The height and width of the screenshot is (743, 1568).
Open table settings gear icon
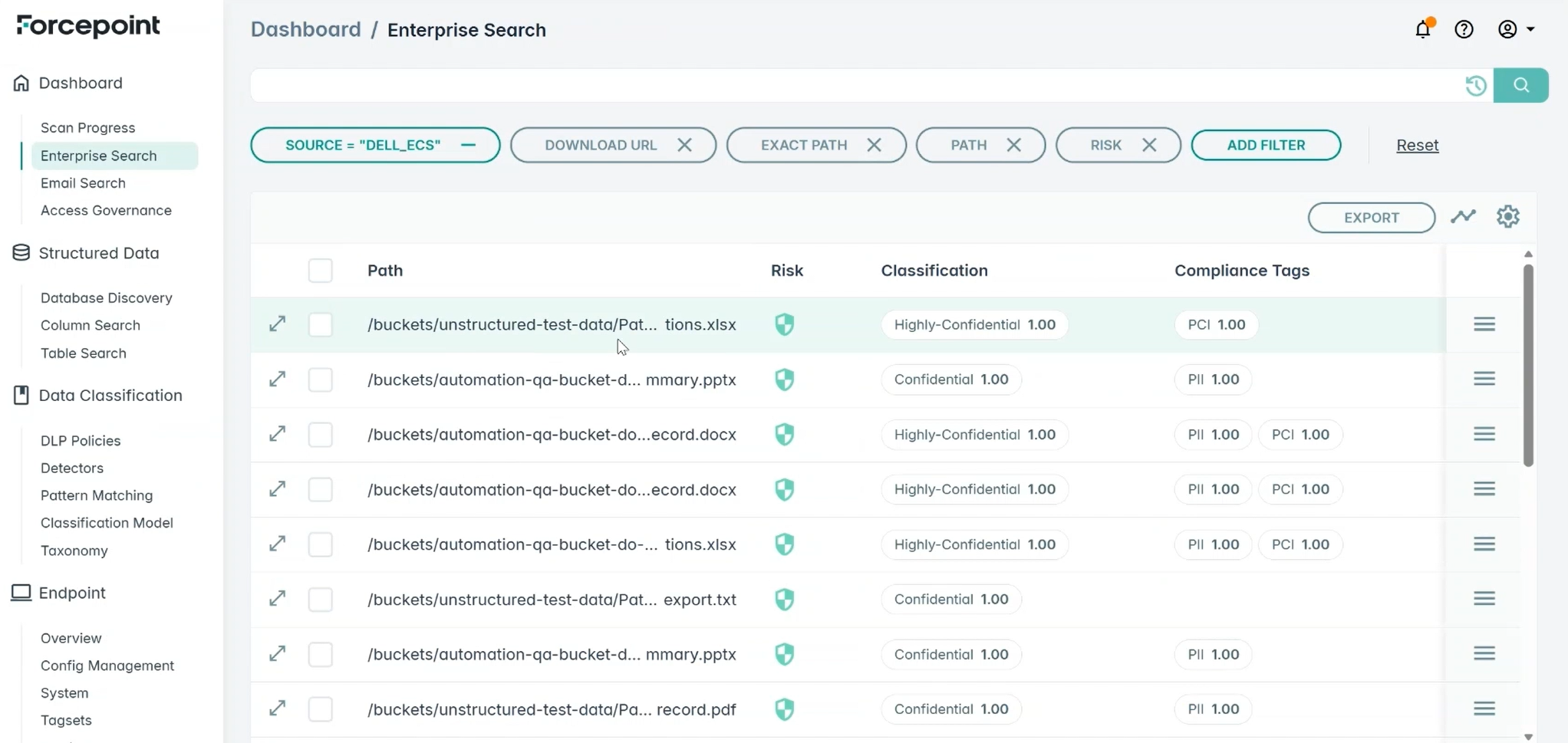[1507, 217]
